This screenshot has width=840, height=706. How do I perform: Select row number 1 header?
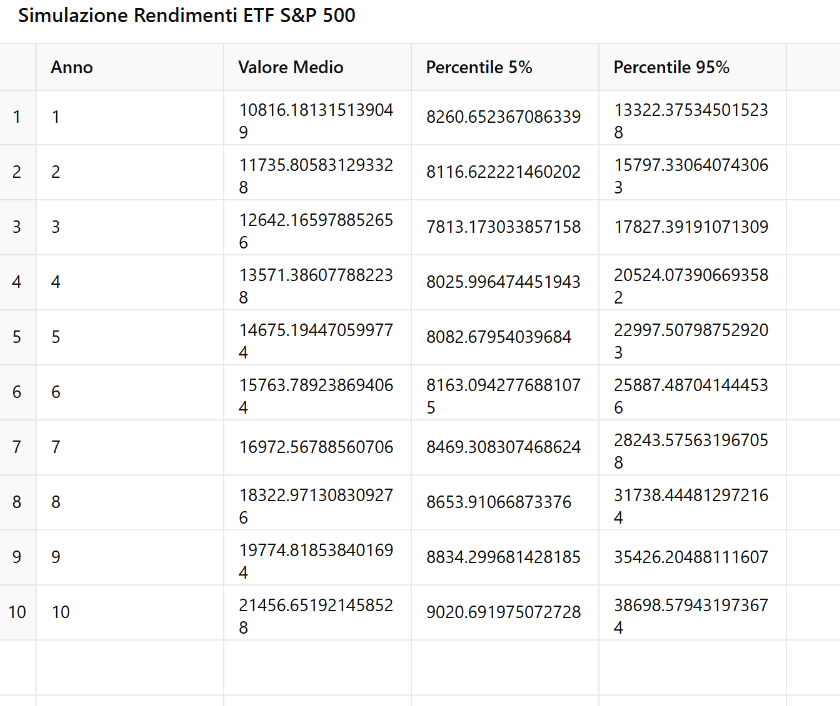(x=17, y=117)
